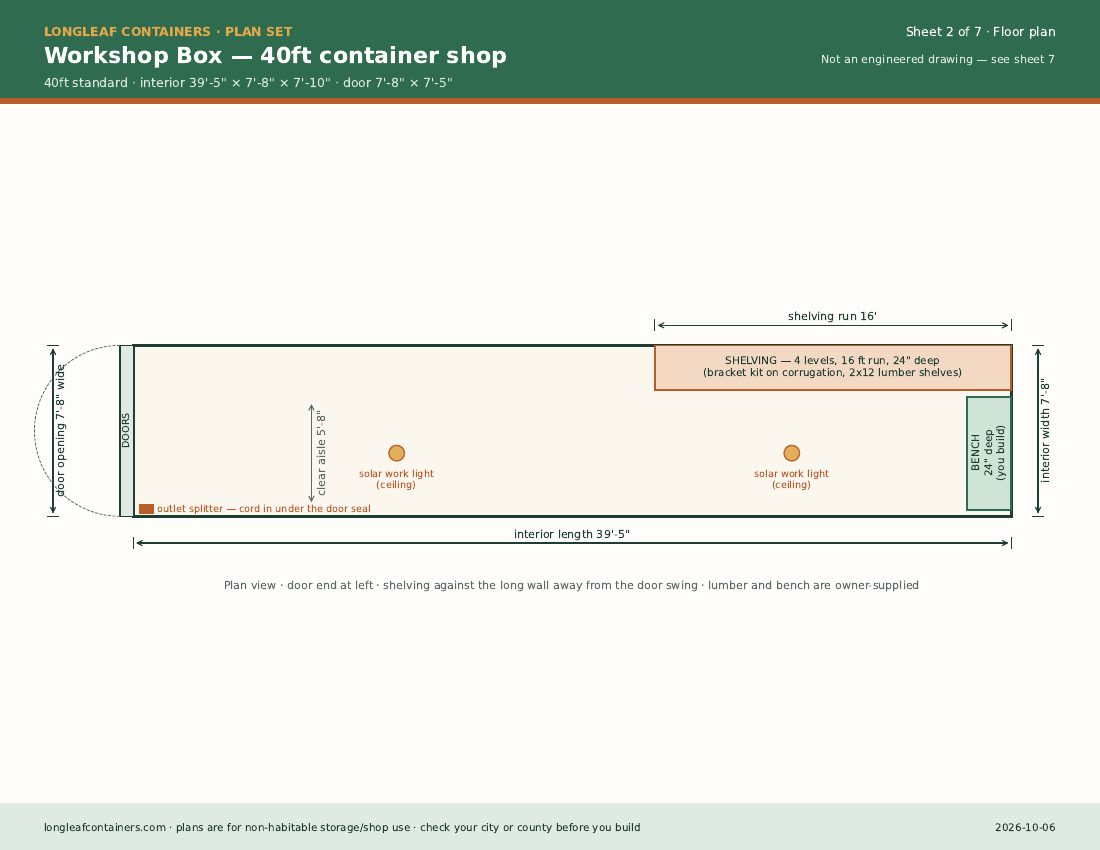Click the '40ft standard · interior' spec line
Image resolution: width=1100 pixels, height=850 pixels.
[248, 83]
